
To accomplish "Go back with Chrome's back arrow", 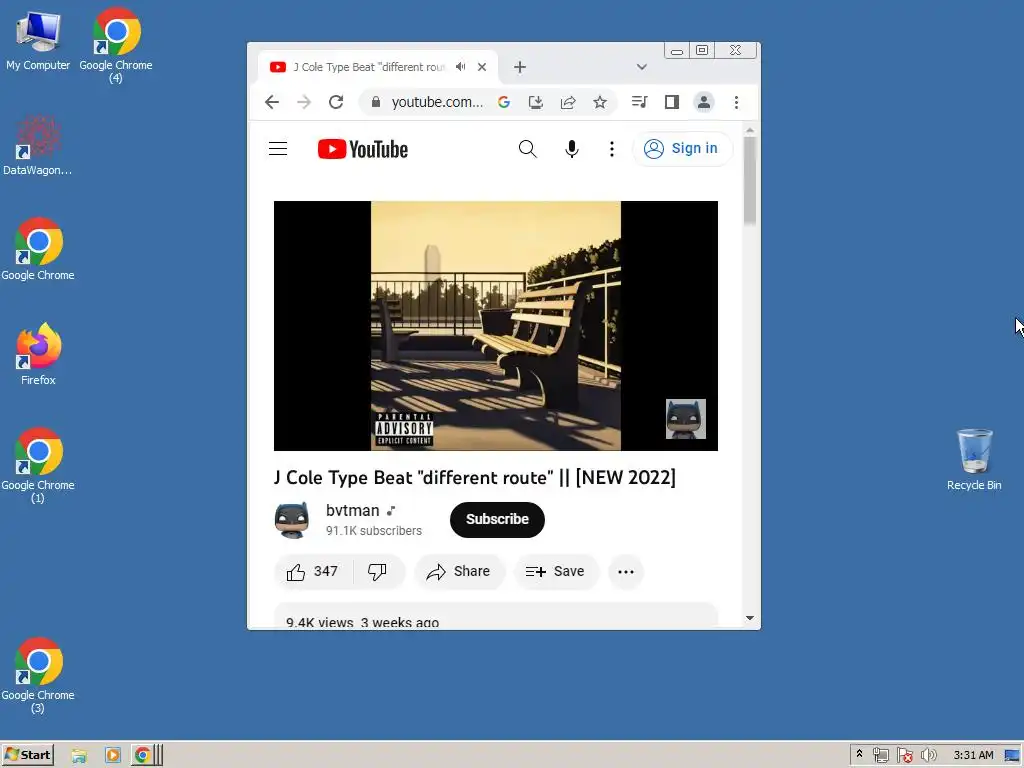I will coord(272,102).
